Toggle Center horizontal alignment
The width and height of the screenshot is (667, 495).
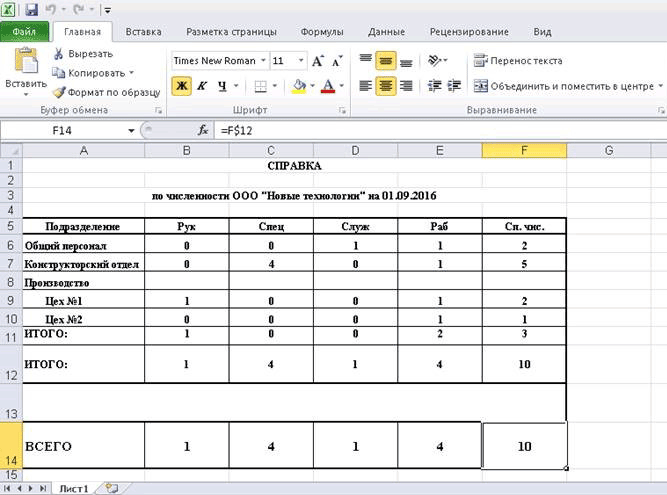[x=386, y=86]
